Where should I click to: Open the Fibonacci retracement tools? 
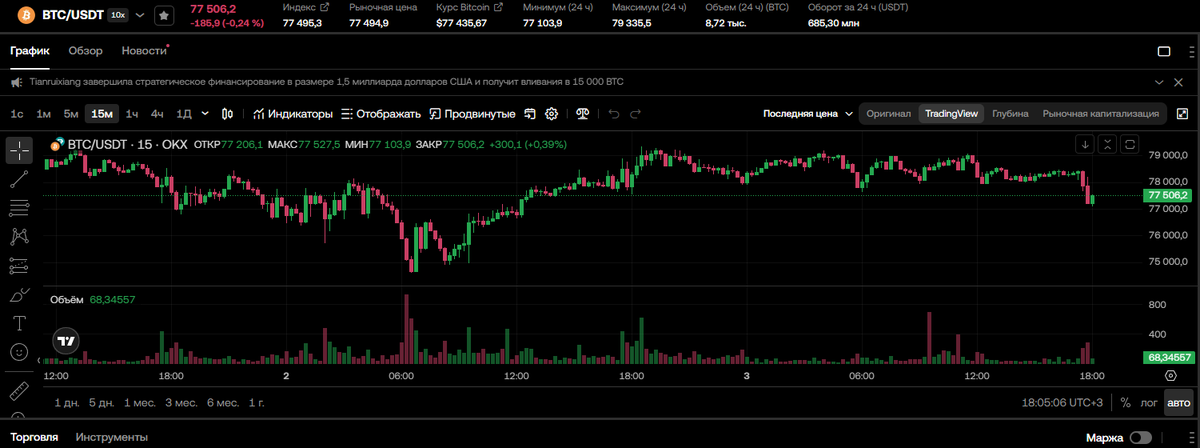click(19, 208)
